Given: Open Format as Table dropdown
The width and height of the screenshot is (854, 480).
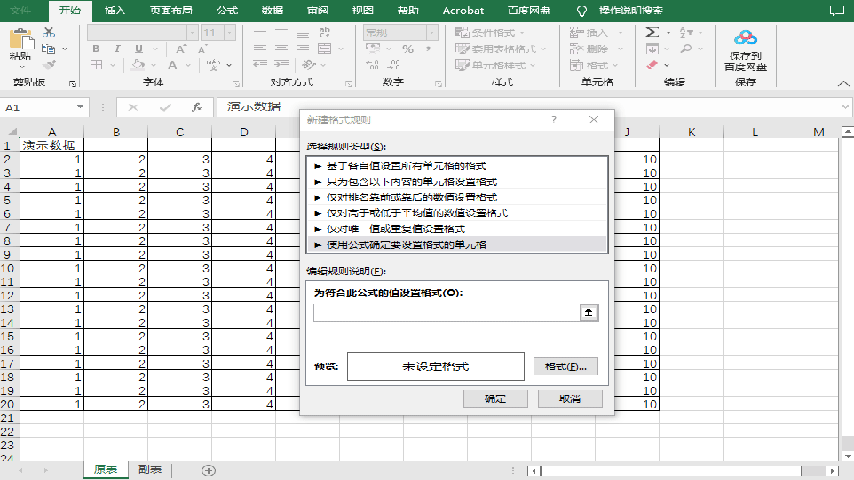Looking at the screenshot, I should pos(501,48).
